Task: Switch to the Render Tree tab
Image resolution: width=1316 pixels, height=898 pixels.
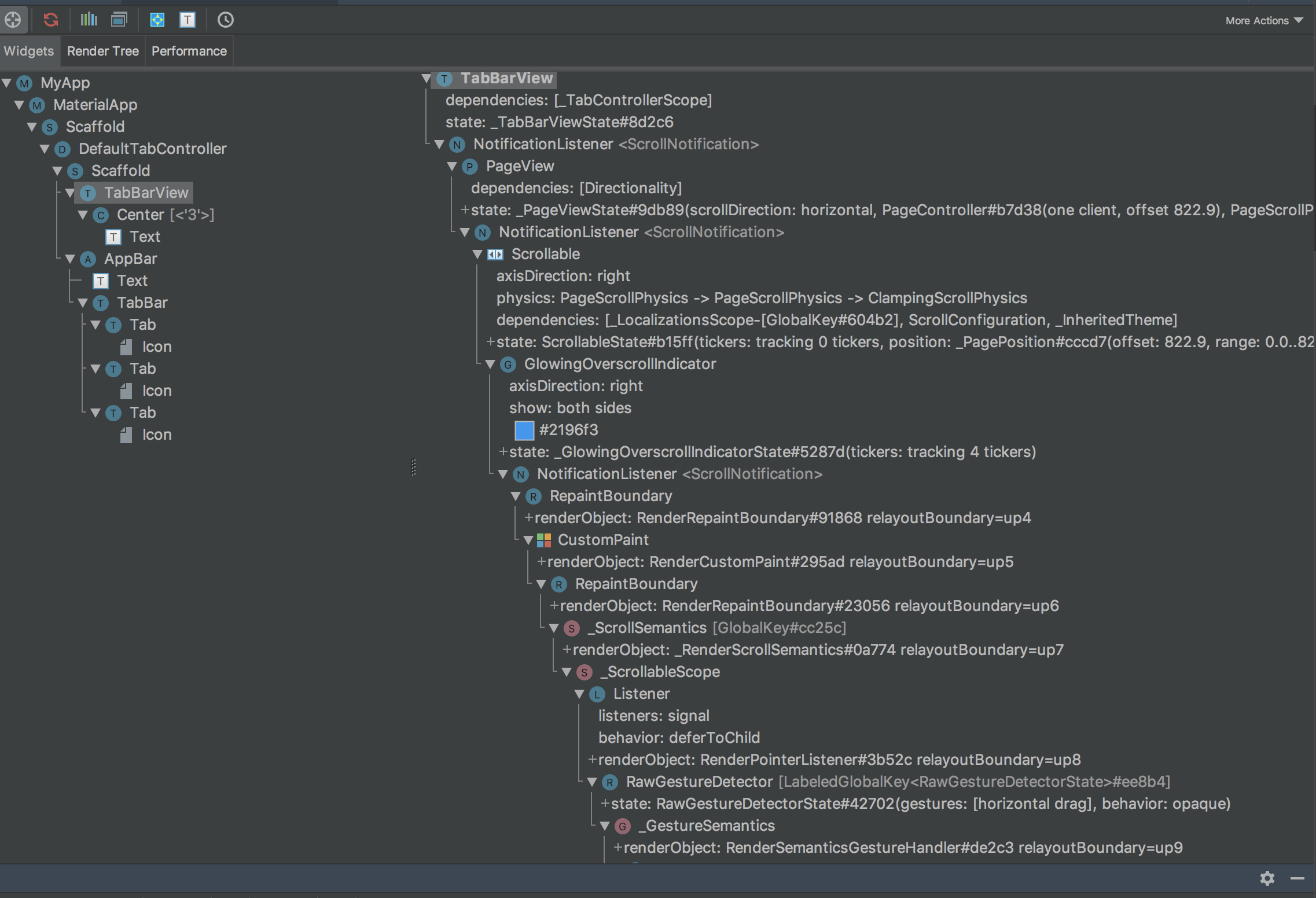Action: tap(102, 51)
